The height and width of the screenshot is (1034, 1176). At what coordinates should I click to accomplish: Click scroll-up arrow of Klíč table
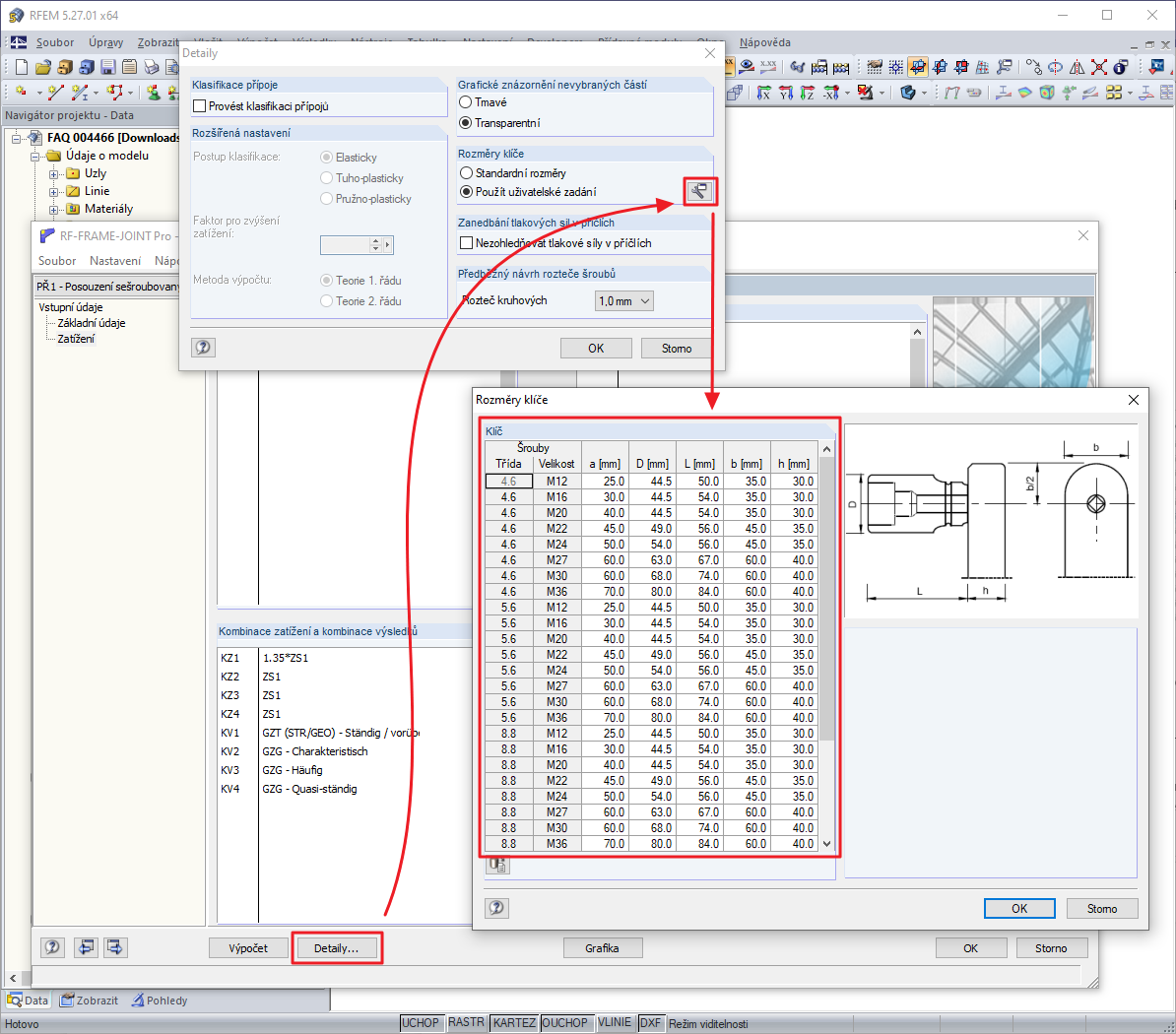(826, 449)
